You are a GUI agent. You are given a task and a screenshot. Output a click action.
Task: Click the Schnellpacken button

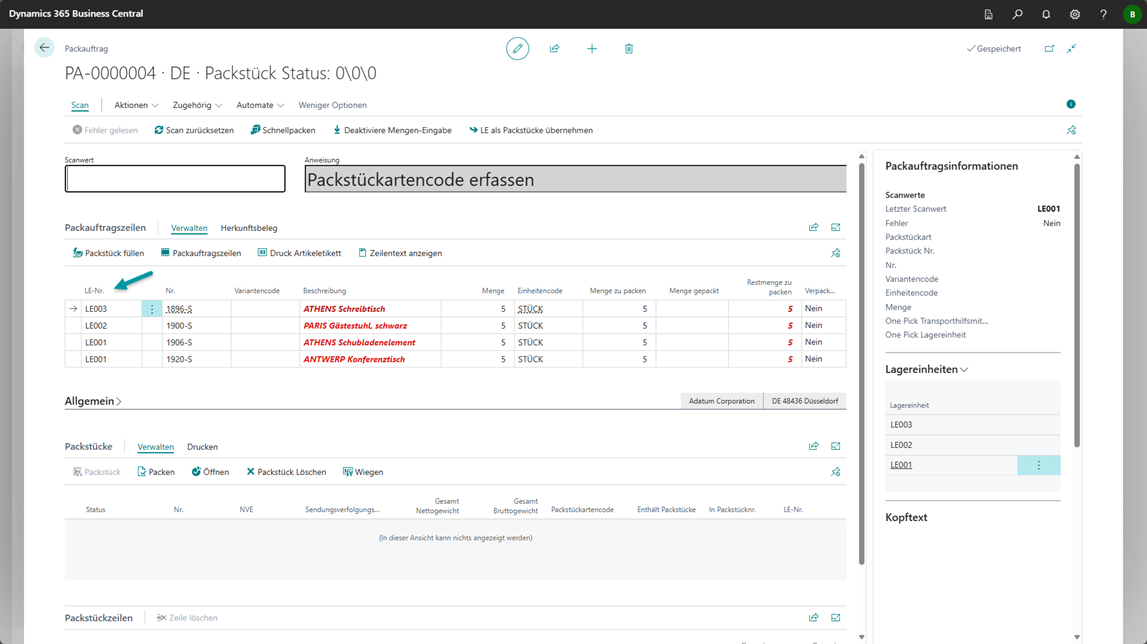283,130
